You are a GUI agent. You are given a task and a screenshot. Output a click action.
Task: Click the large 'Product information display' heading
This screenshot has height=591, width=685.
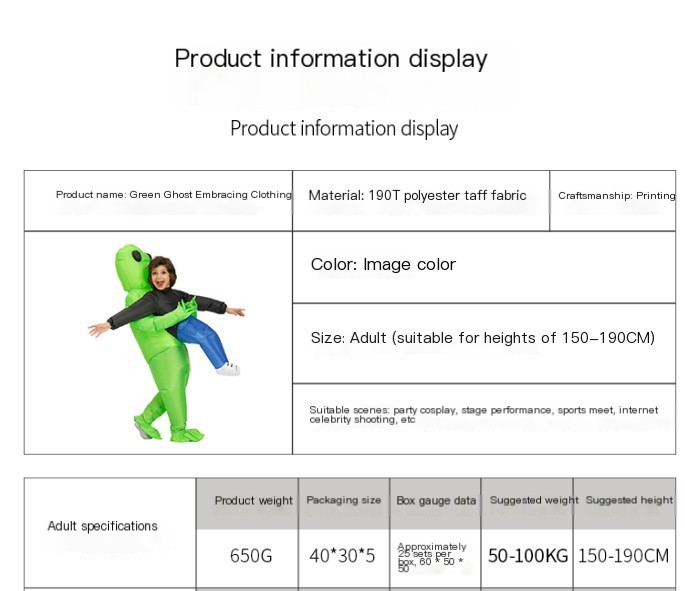(331, 59)
